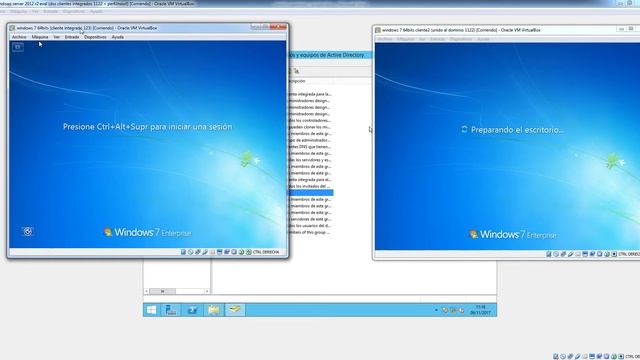Click left arrow of Active Directory tree scrollbar

[x=147, y=291]
